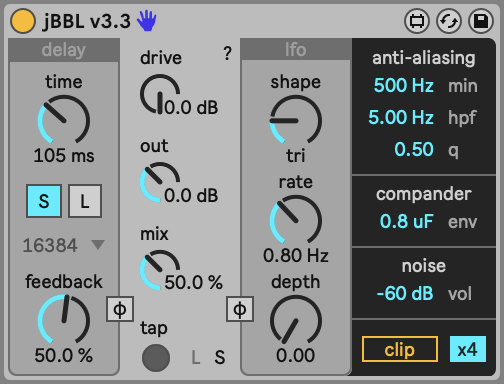Click the 0.8 uF env value
504x384 pixels.
tap(406, 221)
